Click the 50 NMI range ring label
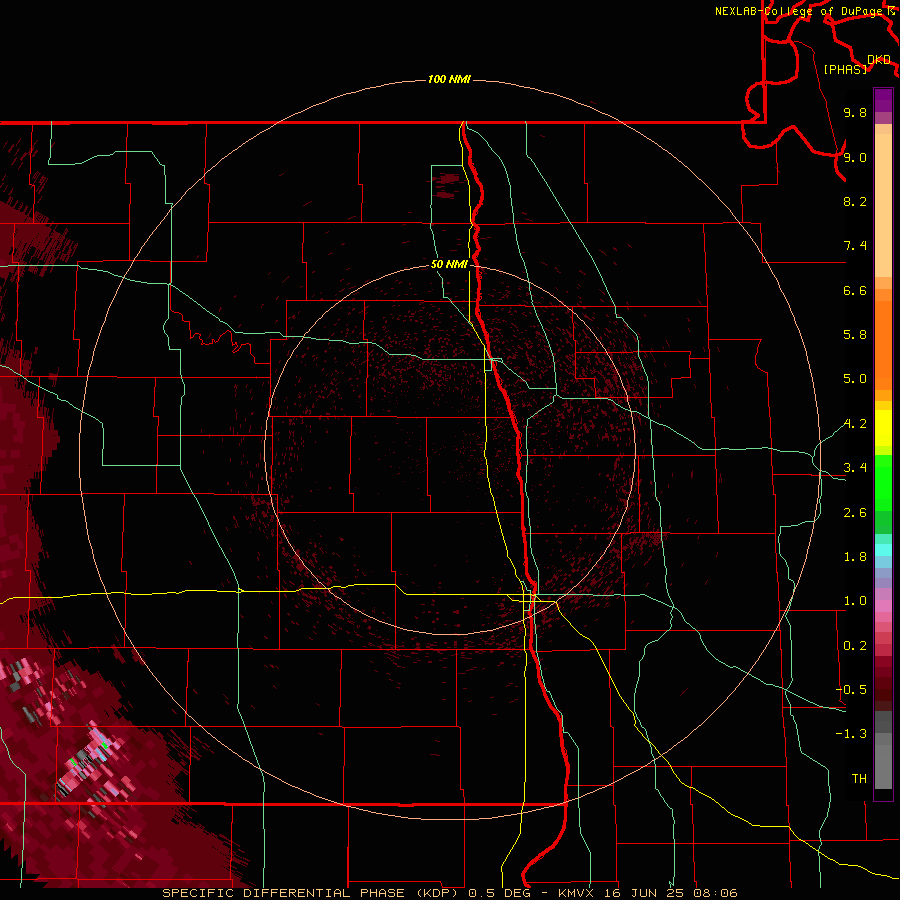This screenshot has width=900, height=900. coord(449,264)
